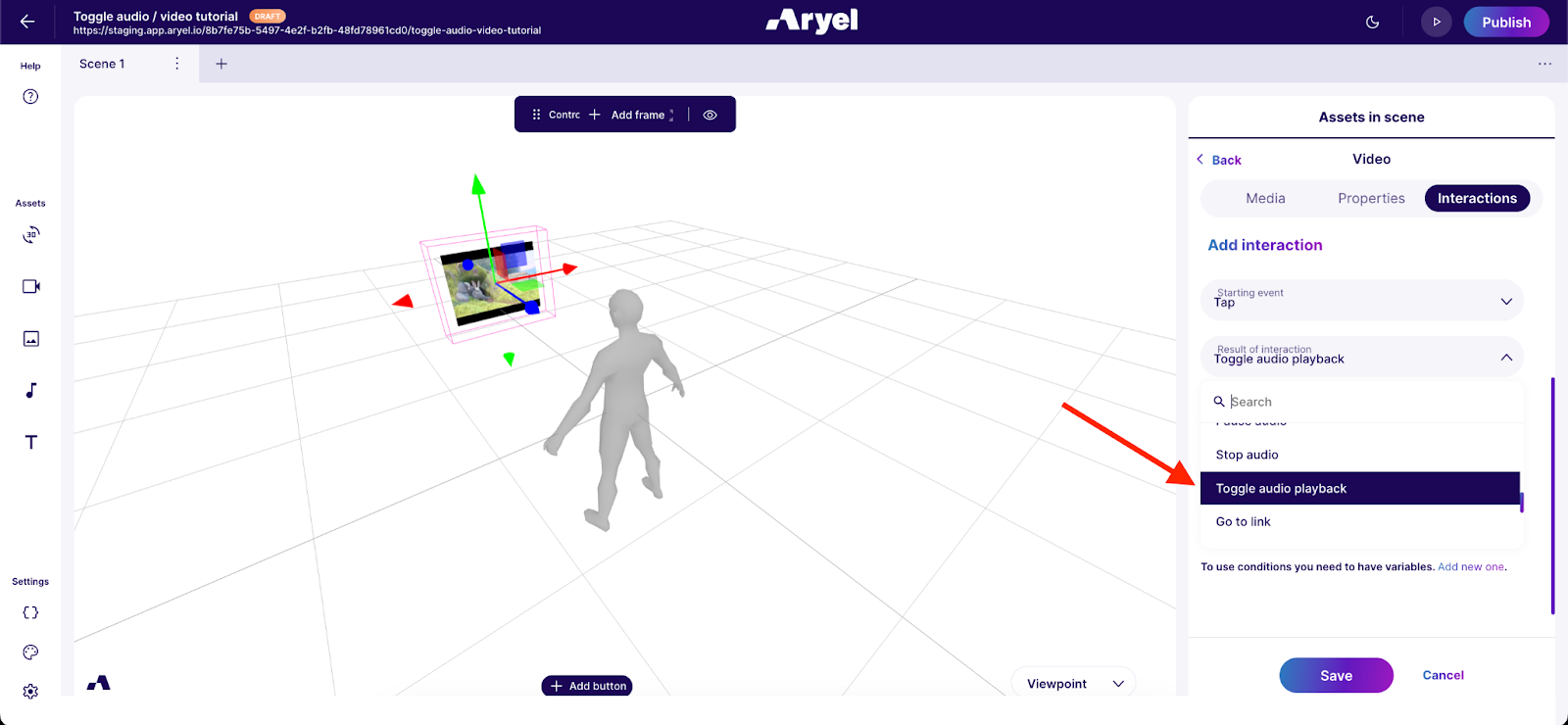
Task: Choose Stop audio option
Action: pyautogui.click(x=1360, y=455)
